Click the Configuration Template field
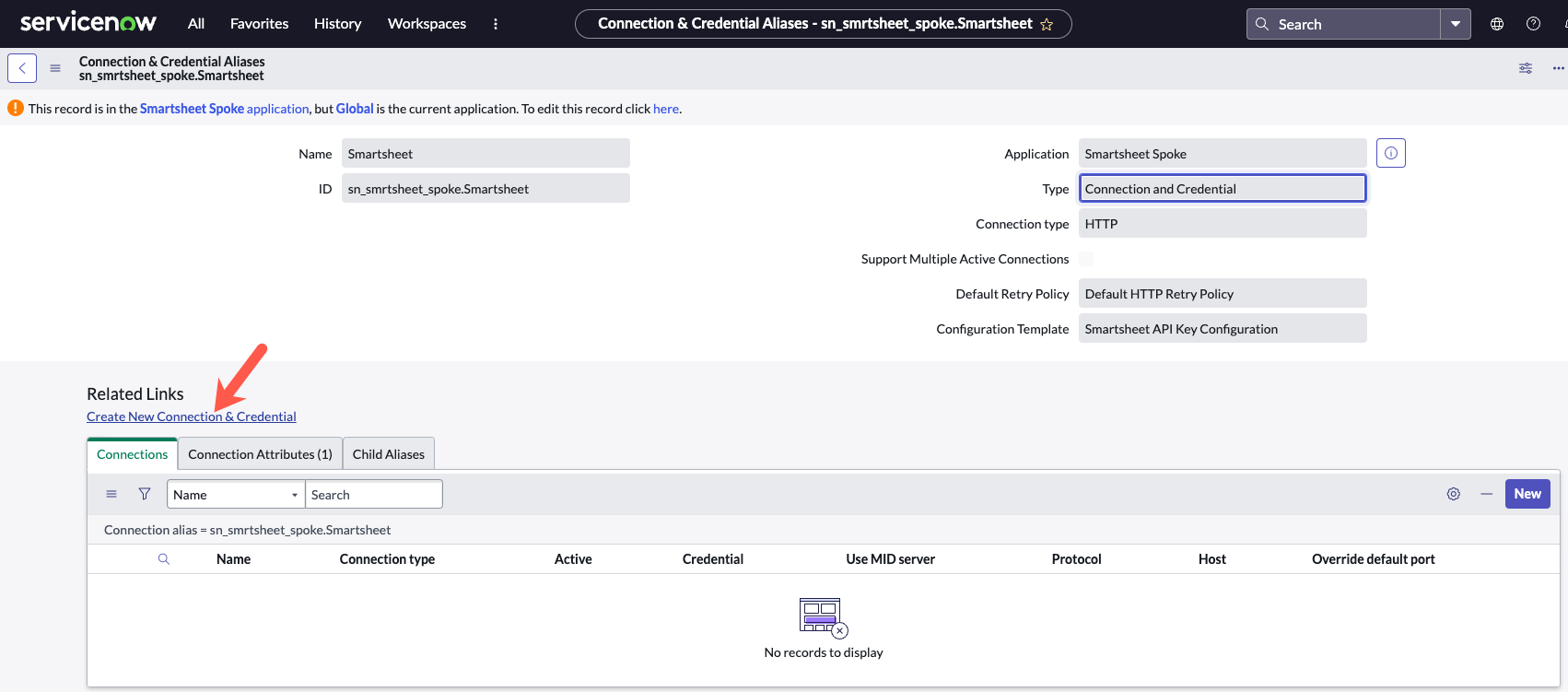Image resolution: width=1568 pixels, height=692 pixels. (x=1223, y=328)
